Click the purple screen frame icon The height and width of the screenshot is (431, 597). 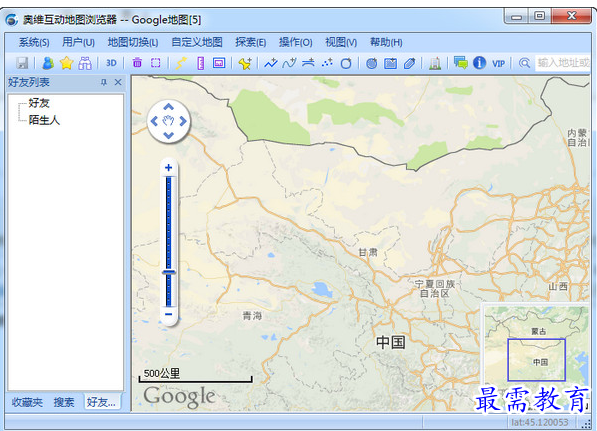(x=219, y=63)
